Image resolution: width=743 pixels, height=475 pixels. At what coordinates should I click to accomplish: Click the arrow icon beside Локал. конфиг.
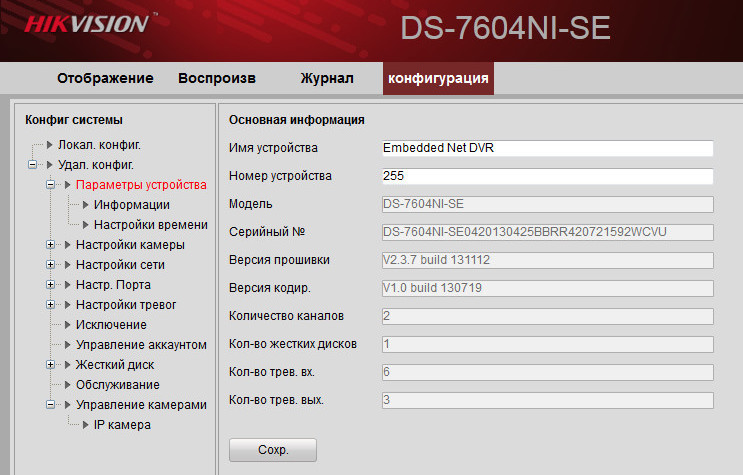point(50,145)
